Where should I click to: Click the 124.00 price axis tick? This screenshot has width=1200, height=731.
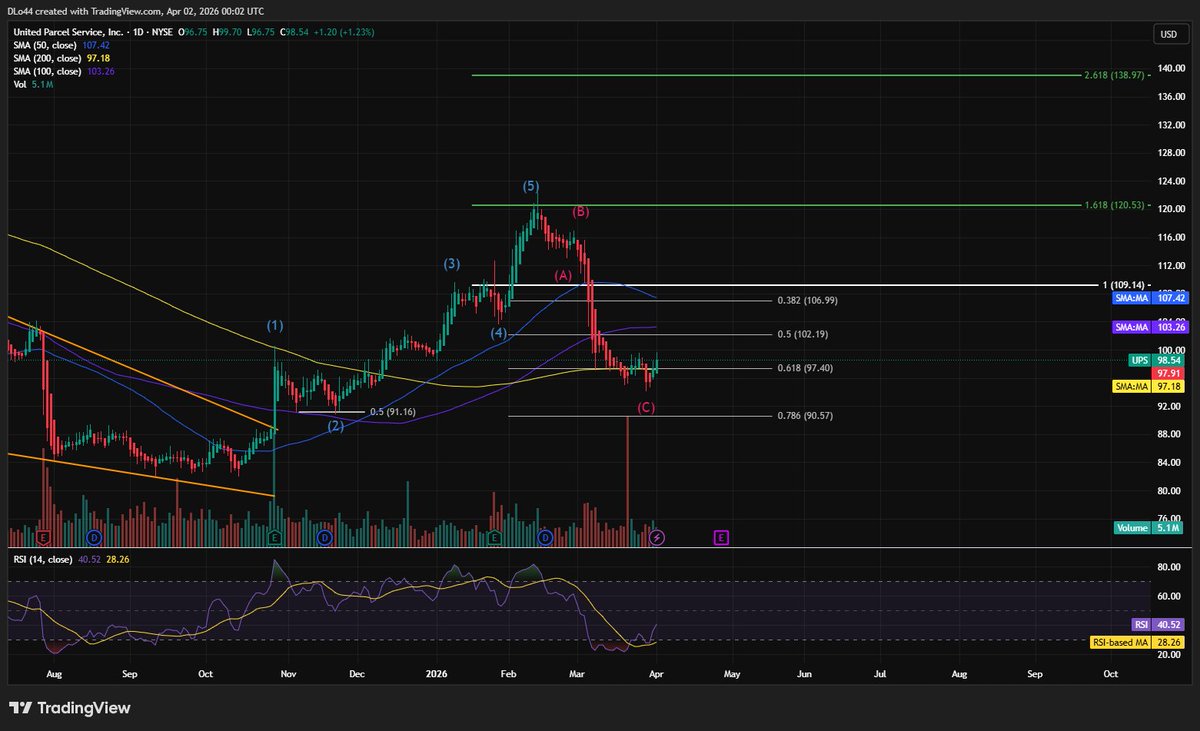[x=1170, y=181]
